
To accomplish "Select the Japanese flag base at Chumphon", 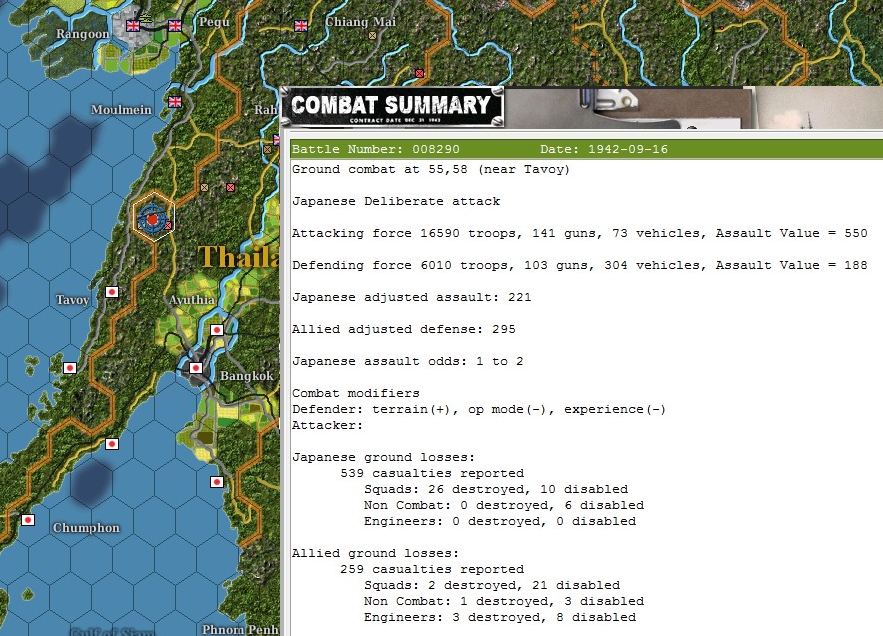I will (x=28, y=519).
